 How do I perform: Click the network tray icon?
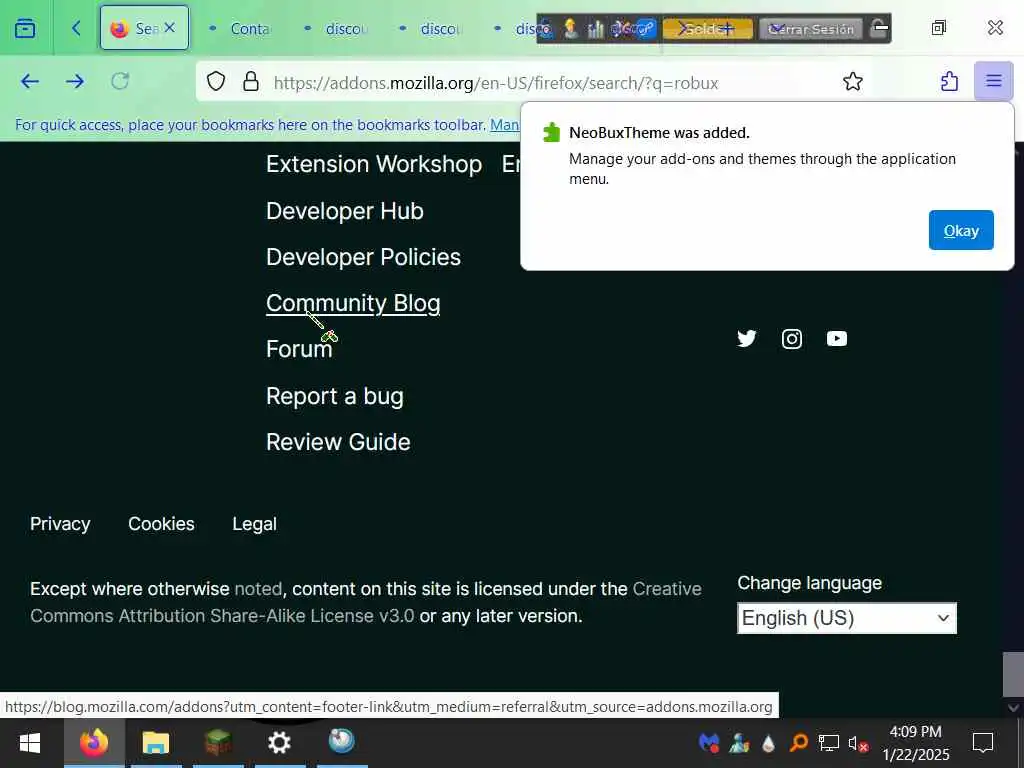[x=829, y=743]
